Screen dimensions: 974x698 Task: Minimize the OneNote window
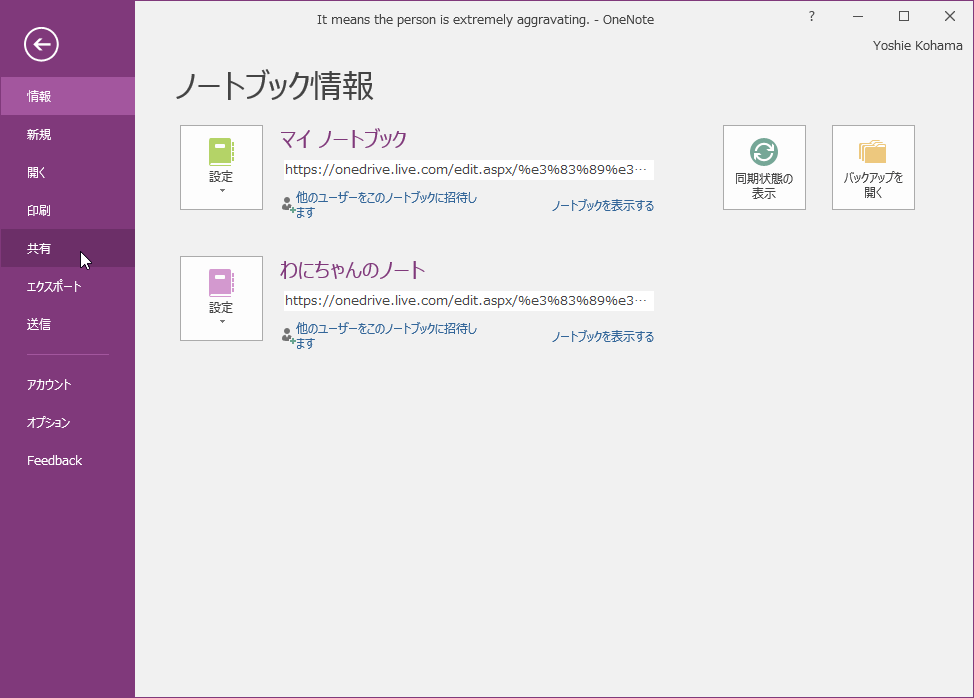858,17
